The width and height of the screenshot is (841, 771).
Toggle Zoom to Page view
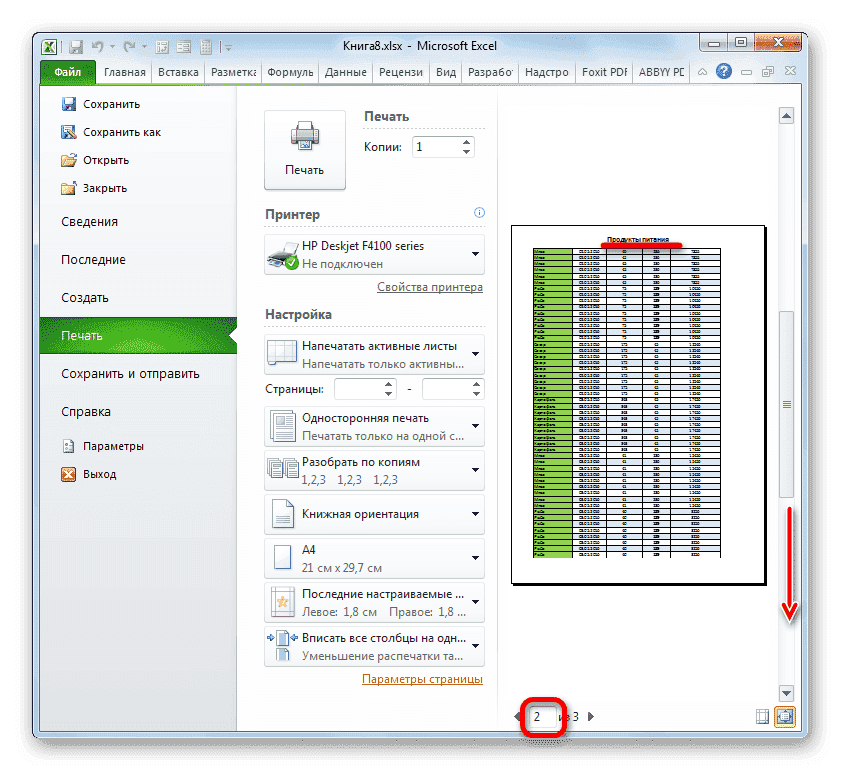tap(784, 717)
